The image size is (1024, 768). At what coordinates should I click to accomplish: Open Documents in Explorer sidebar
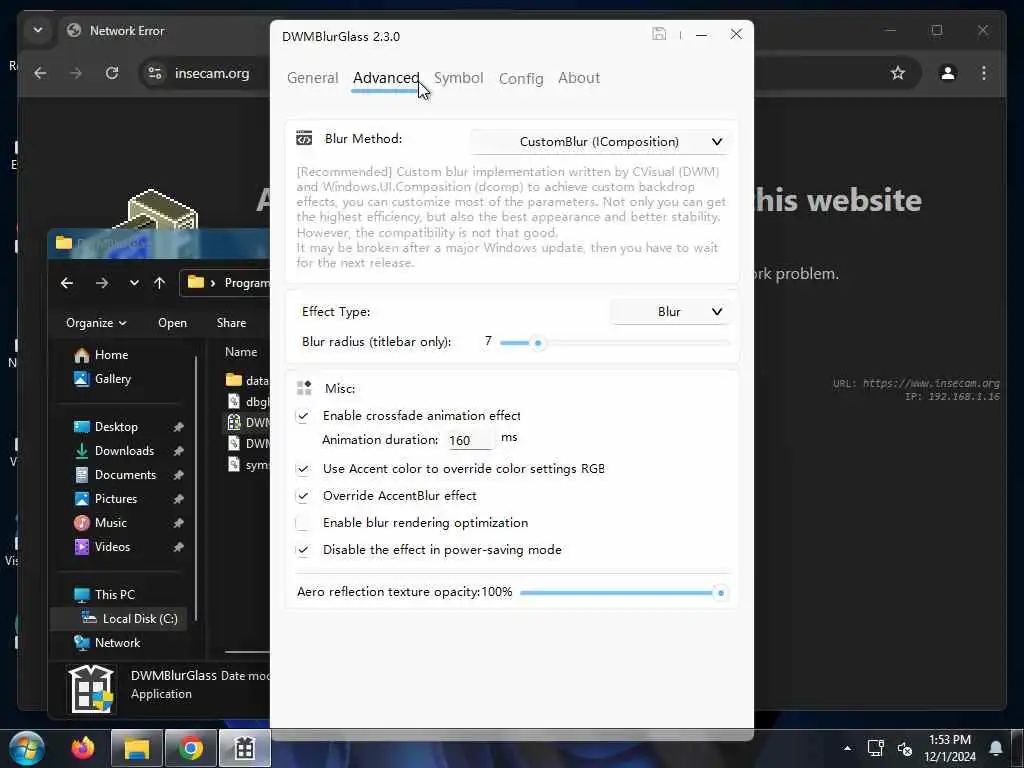[x=115, y=475]
